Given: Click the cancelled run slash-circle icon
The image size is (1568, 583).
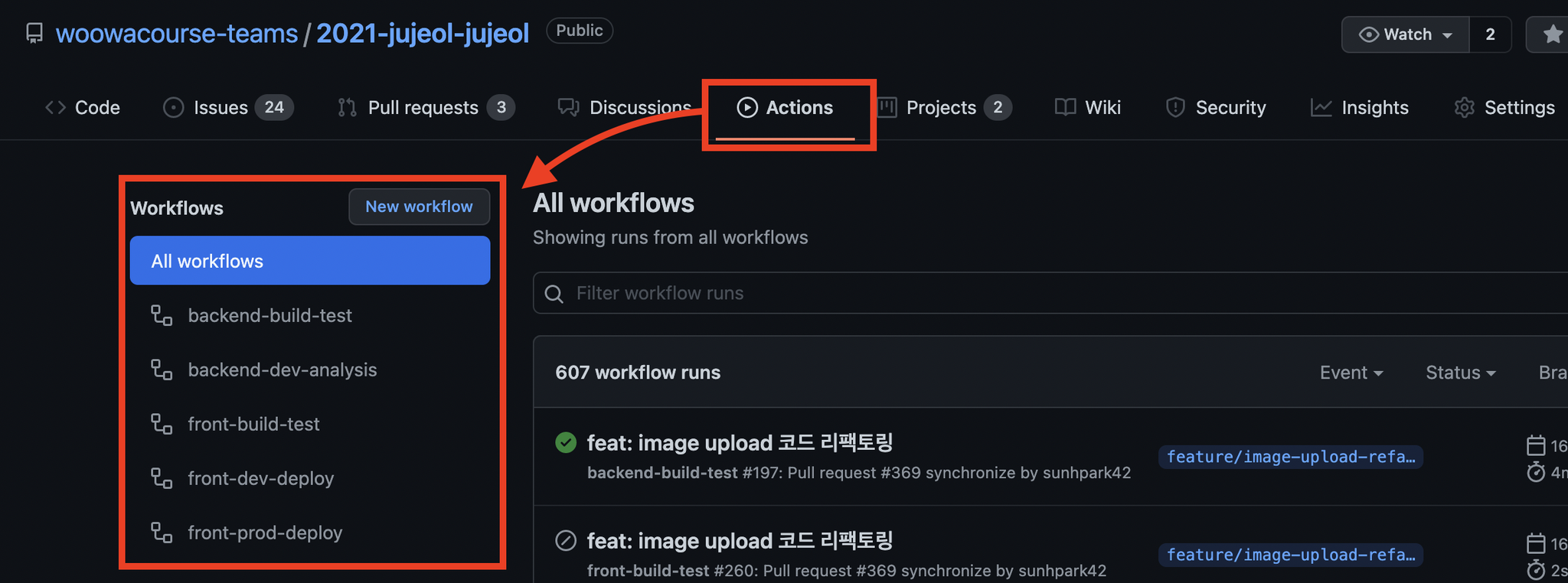Looking at the screenshot, I should tap(566, 541).
